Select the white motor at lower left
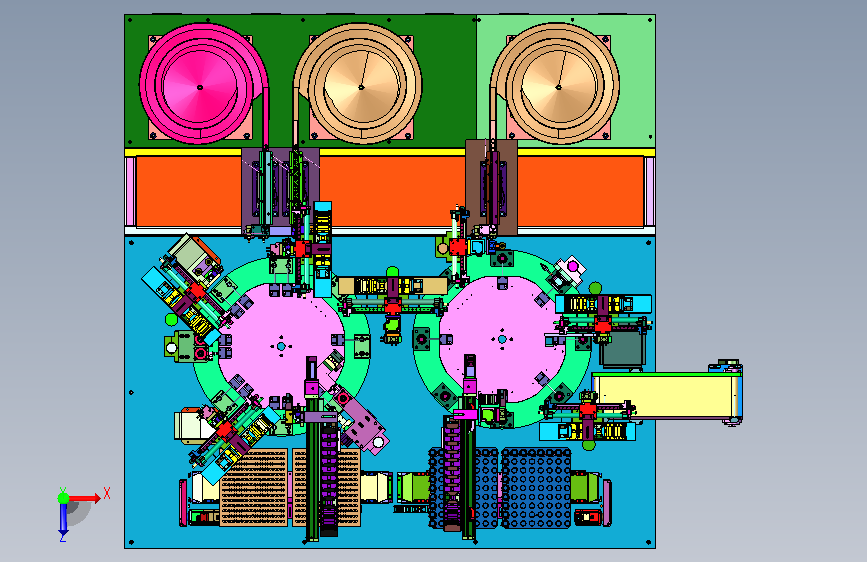 pyautogui.click(x=190, y=426)
